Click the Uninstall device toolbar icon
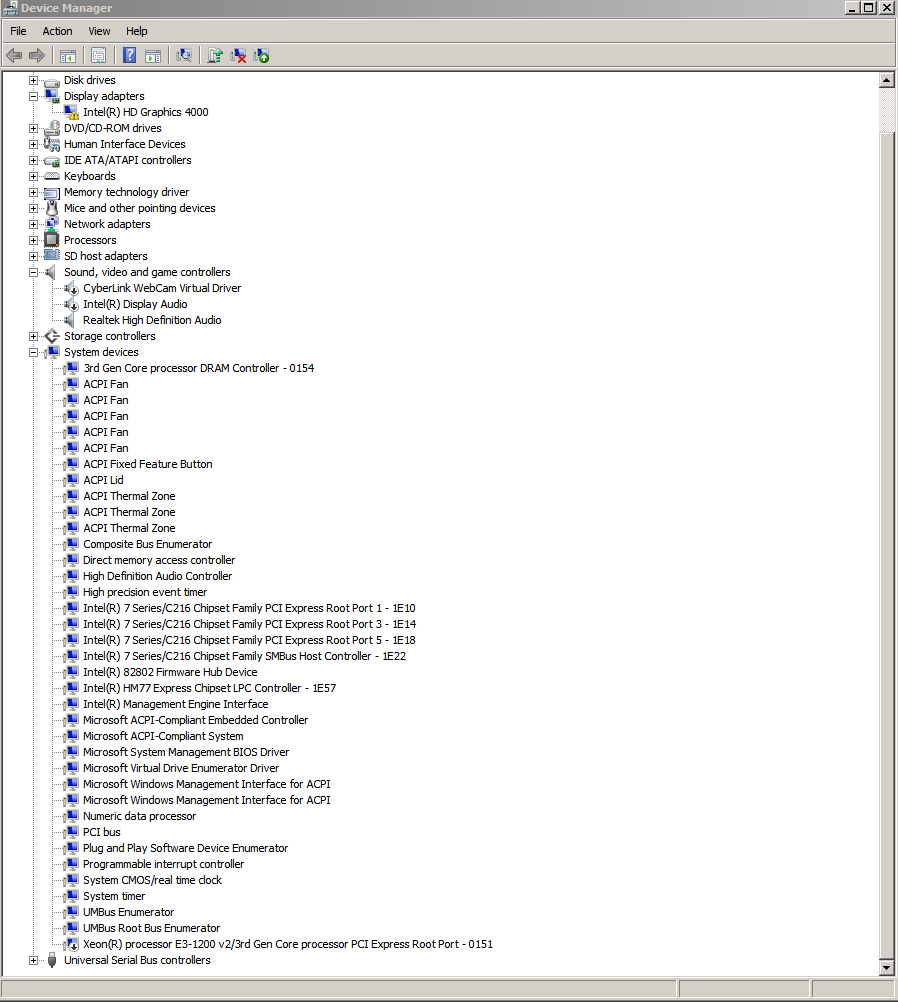Viewport: 898px width, 1002px height. [238, 56]
